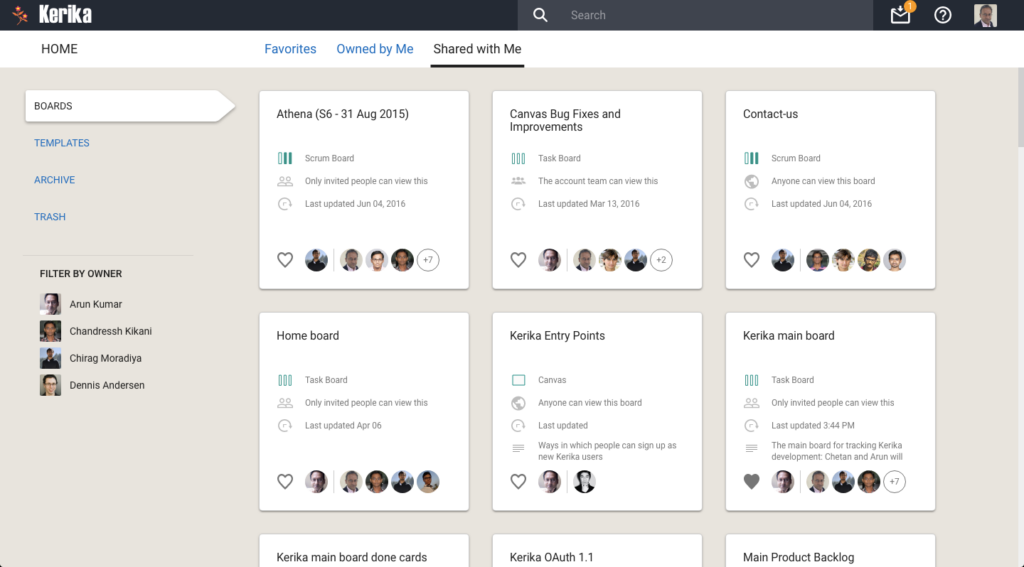
Task: Click description lines icon on Kerika Entry Points
Action: [518, 448]
